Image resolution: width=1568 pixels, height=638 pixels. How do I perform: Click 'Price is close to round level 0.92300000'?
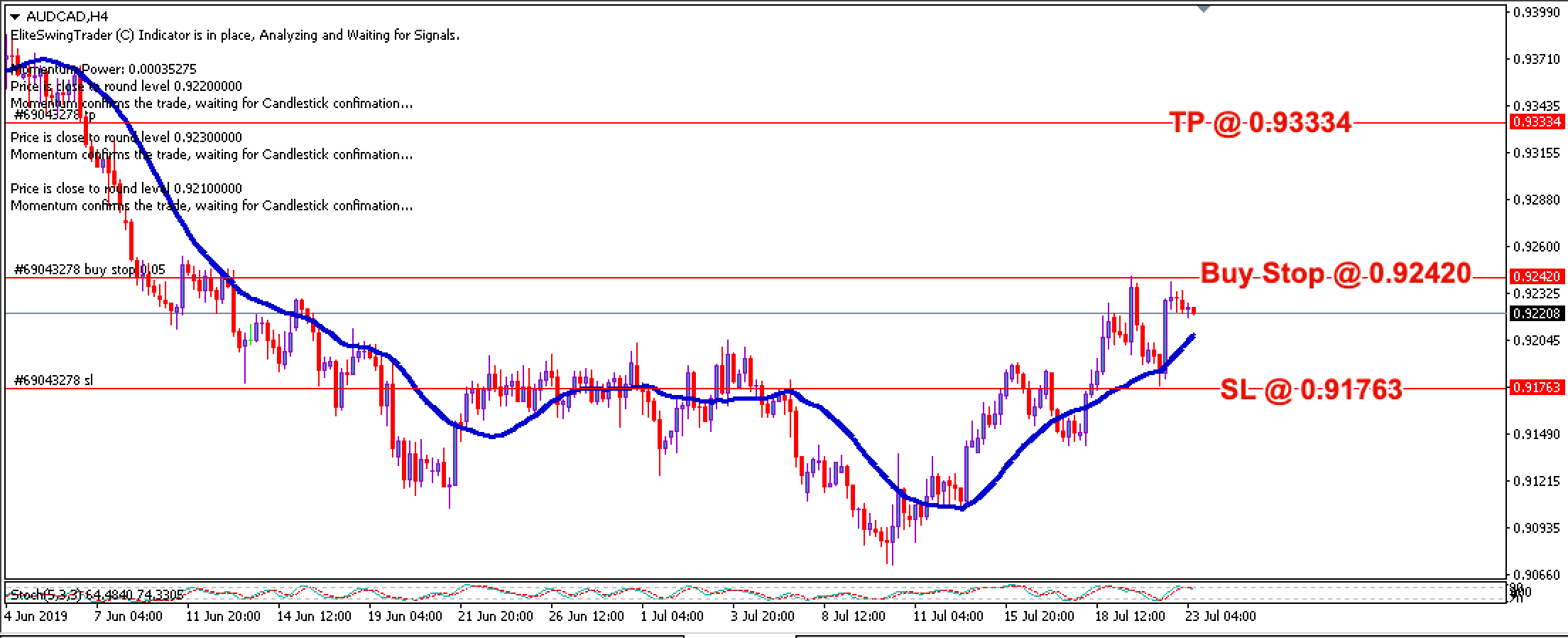(126, 137)
